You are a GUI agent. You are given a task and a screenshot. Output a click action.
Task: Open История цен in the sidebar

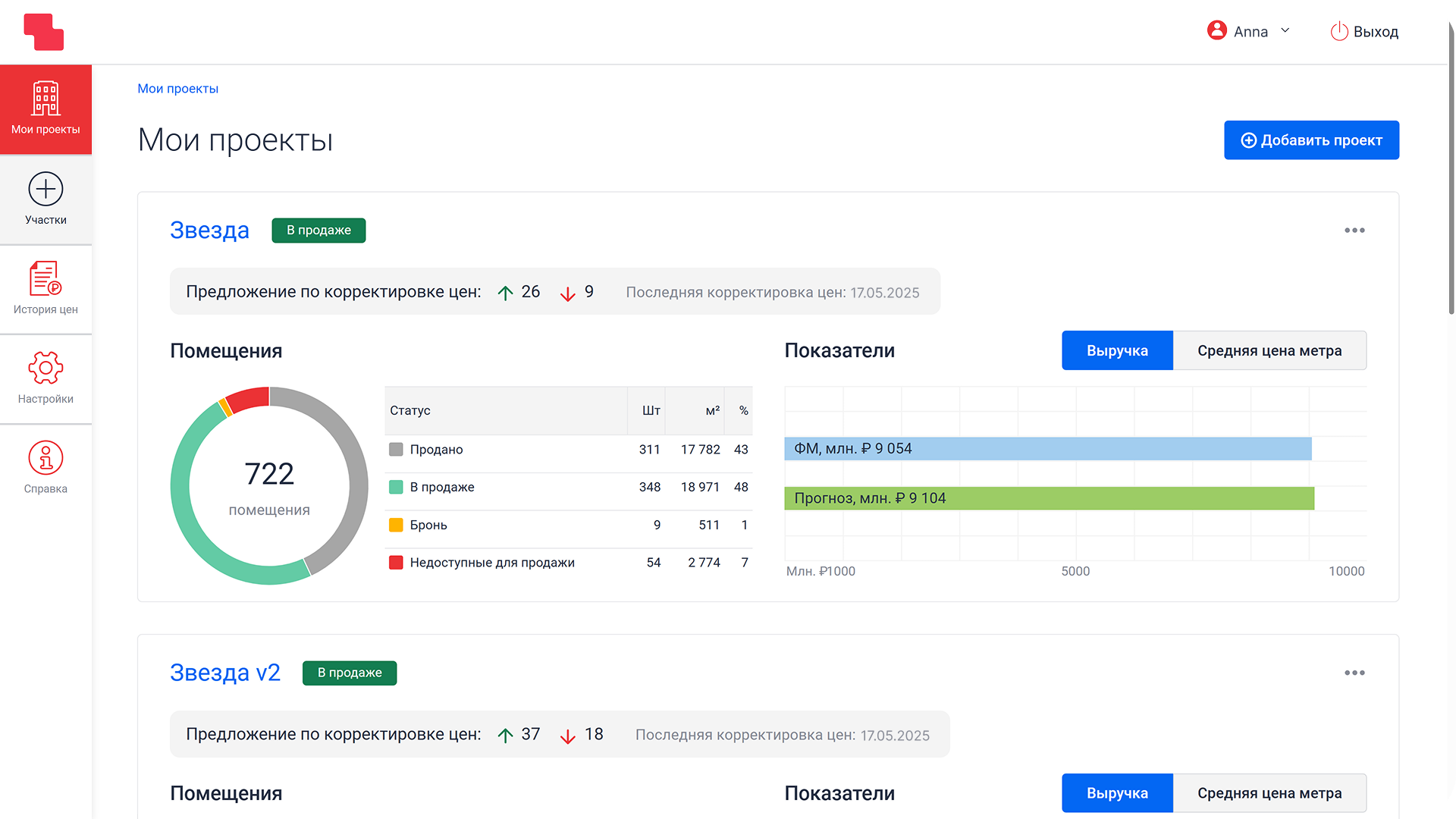tap(45, 289)
